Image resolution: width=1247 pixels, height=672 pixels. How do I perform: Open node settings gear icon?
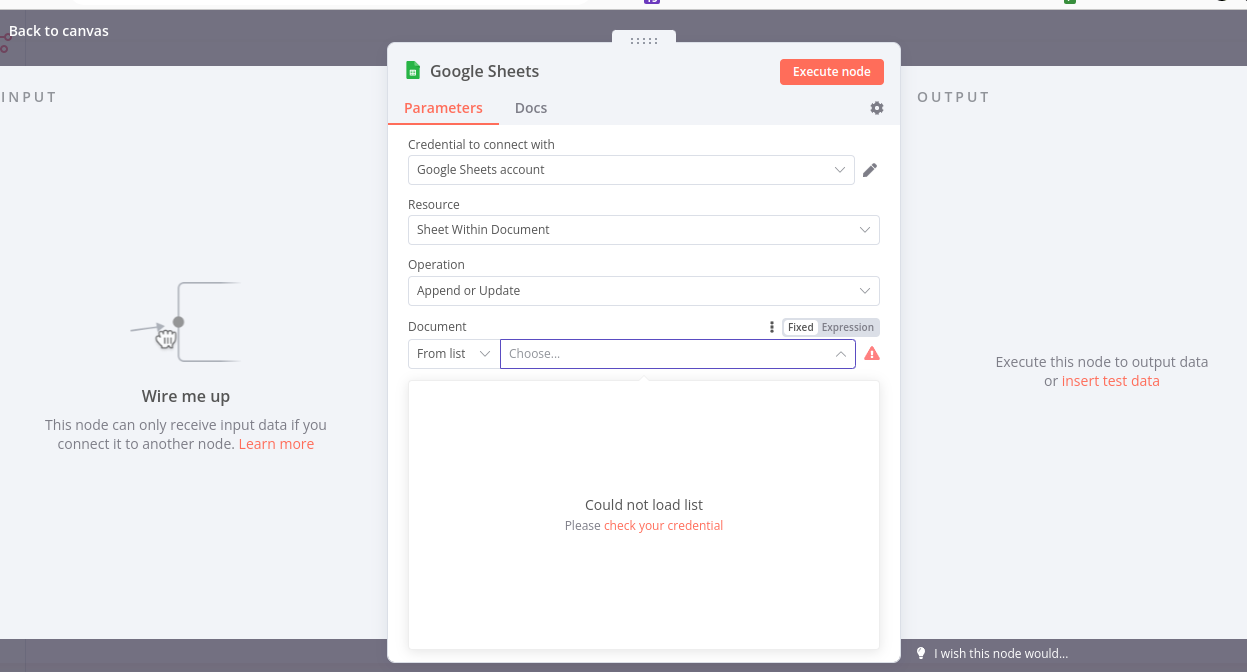(877, 108)
